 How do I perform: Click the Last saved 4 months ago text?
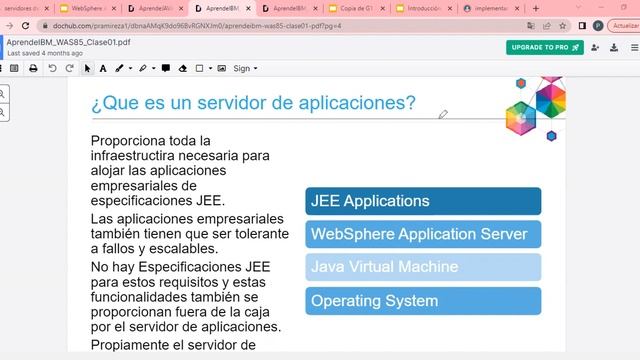point(45,53)
